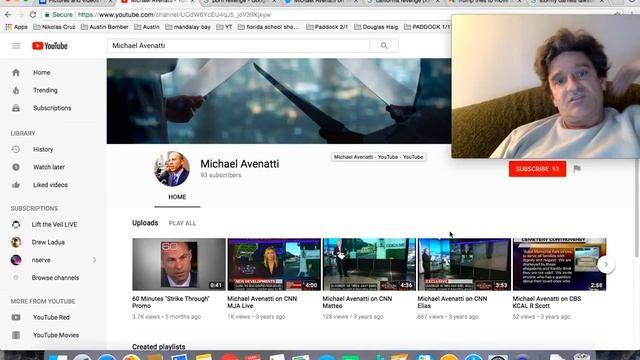Open nserve subscription
The width and height of the screenshot is (640, 360).
click(x=41, y=260)
